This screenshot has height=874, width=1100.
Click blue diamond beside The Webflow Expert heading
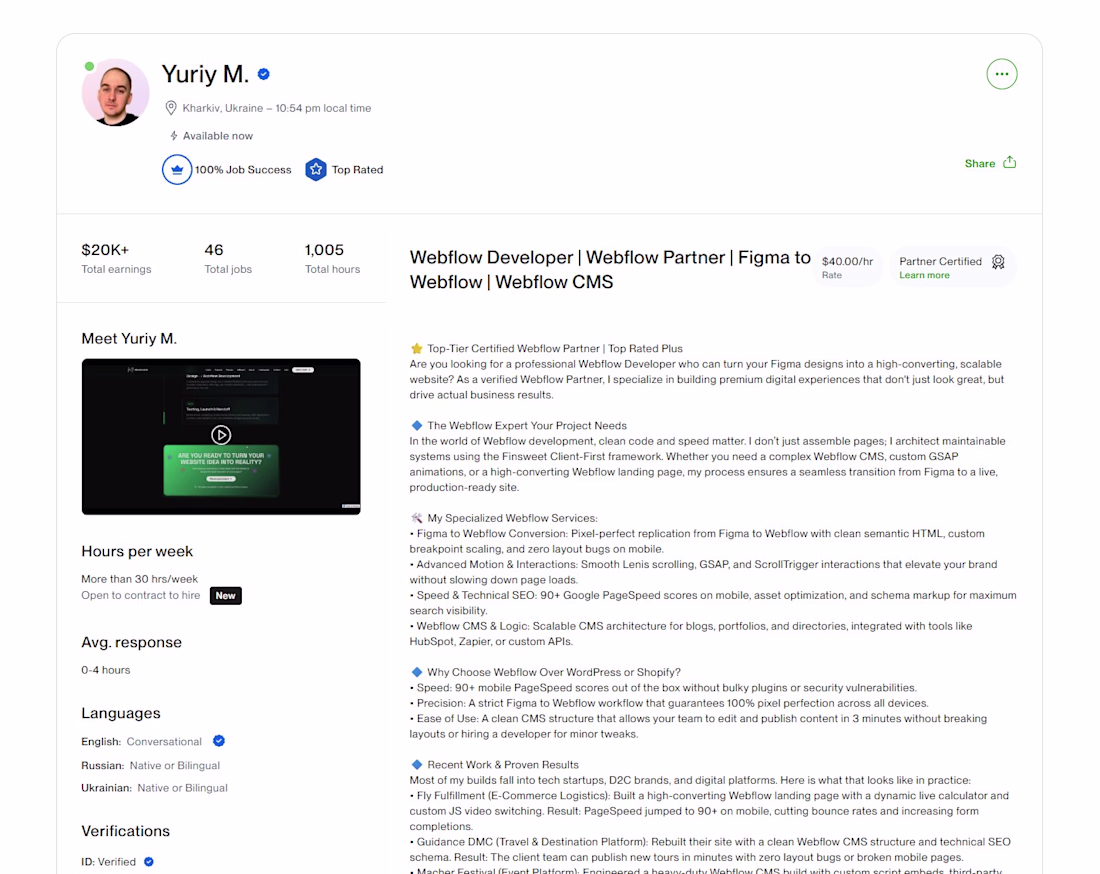417,425
